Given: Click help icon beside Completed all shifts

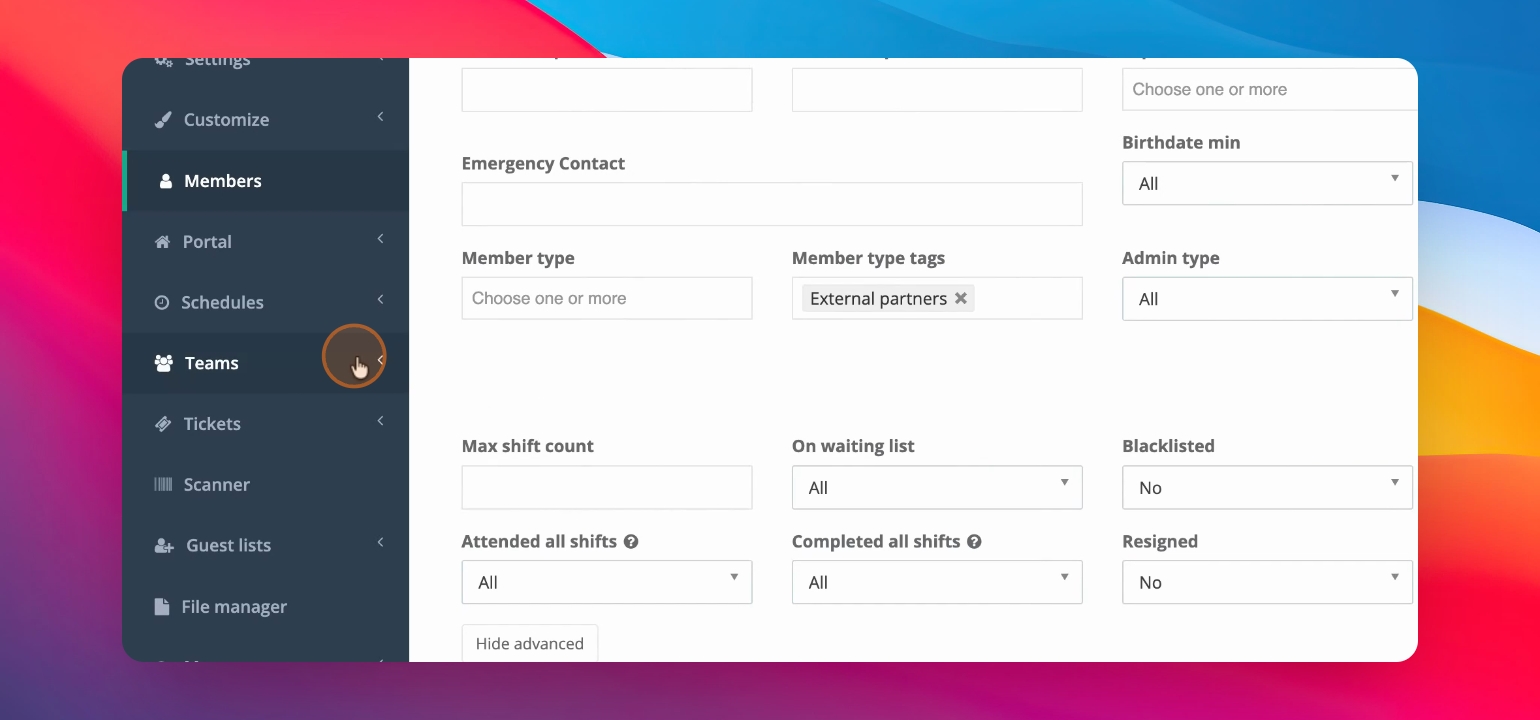Looking at the screenshot, I should pyautogui.click(x=974, y=541).
